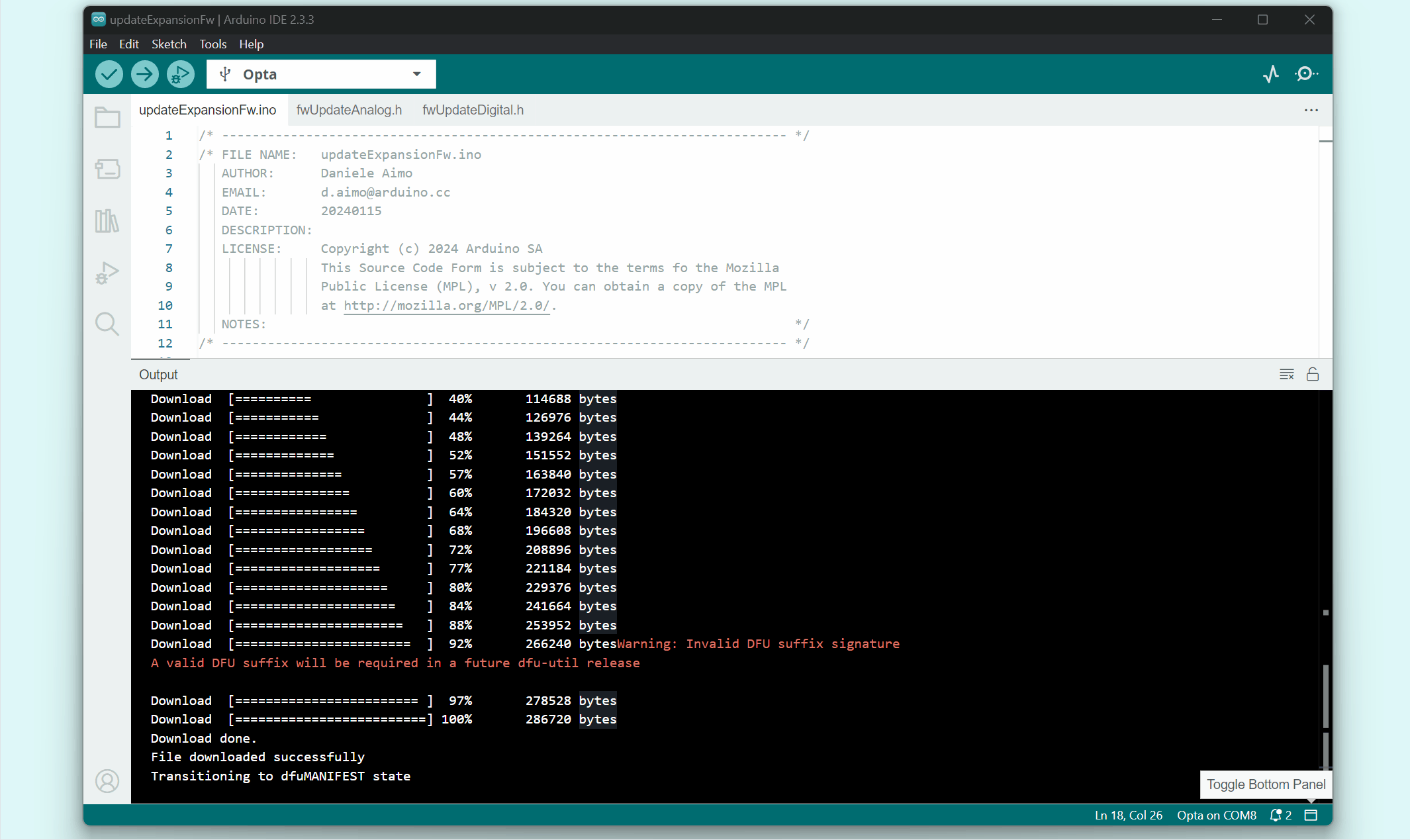Click the Verify sketch checkmark button
1410x840 pixels.
coord(109,74)
